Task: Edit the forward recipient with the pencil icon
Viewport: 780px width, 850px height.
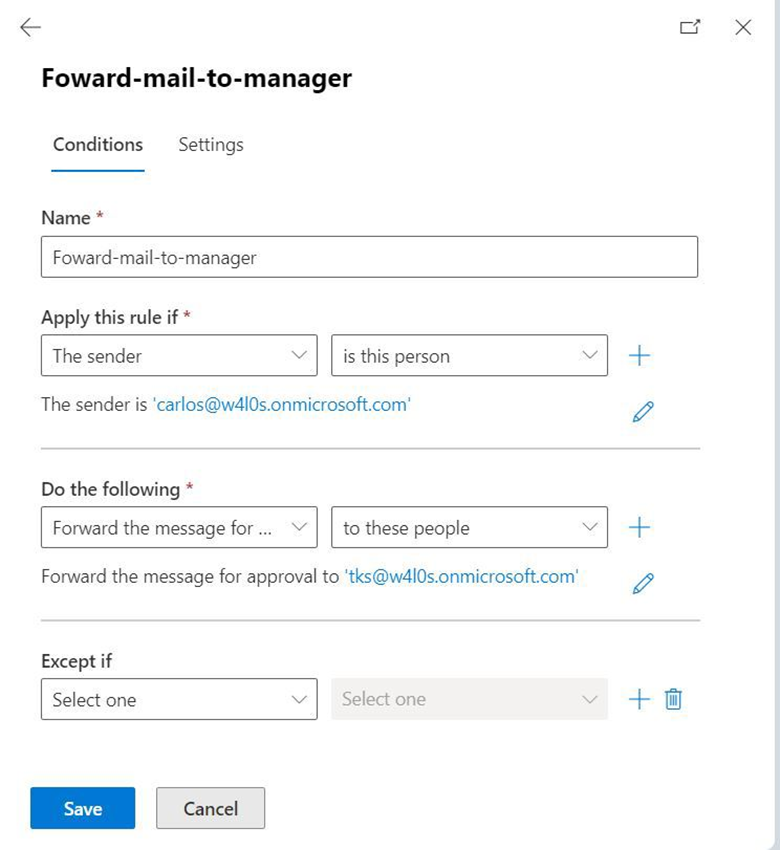Action: (x=644, y=583)
